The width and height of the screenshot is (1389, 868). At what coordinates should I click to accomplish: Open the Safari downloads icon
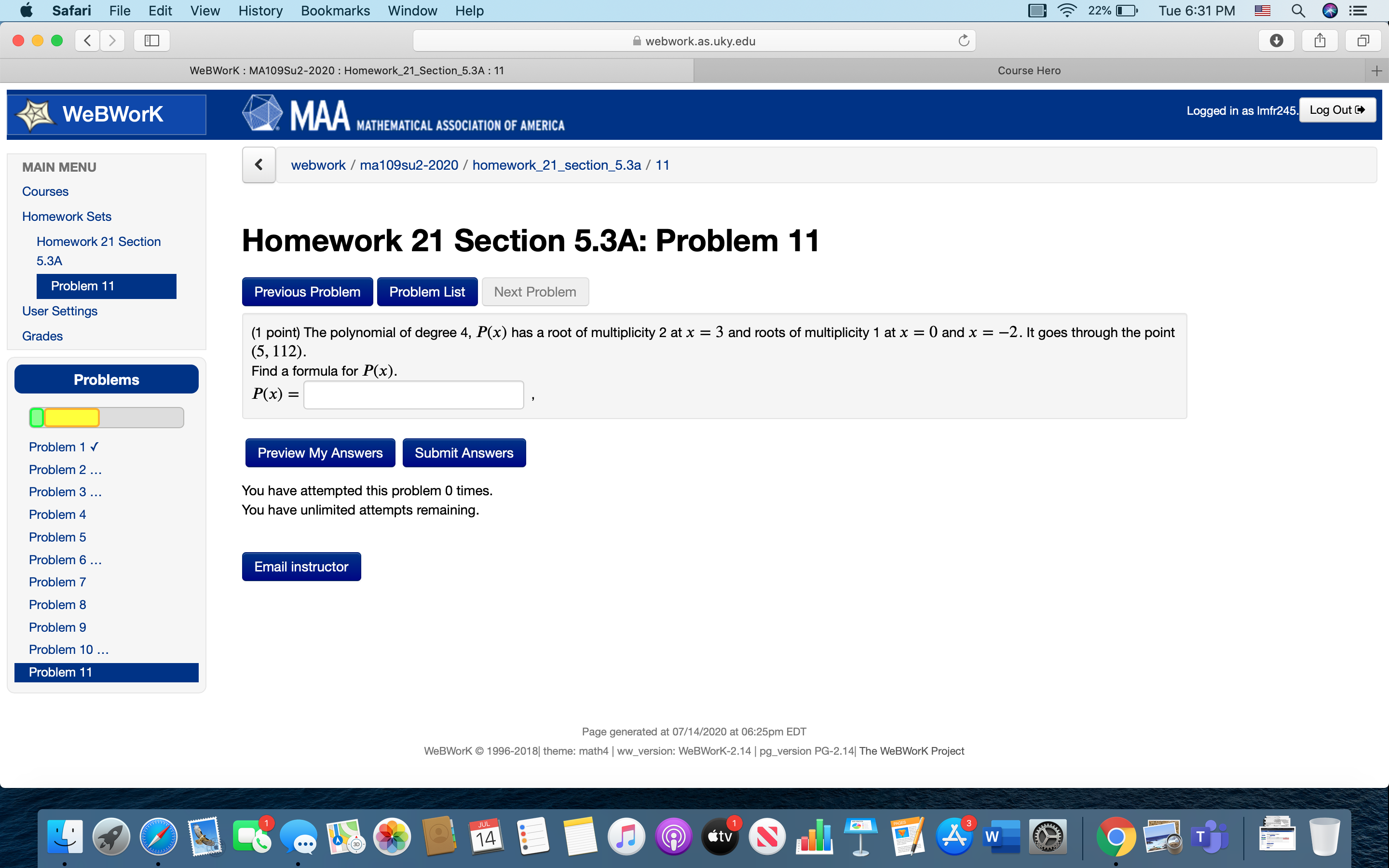(1276, 40)
